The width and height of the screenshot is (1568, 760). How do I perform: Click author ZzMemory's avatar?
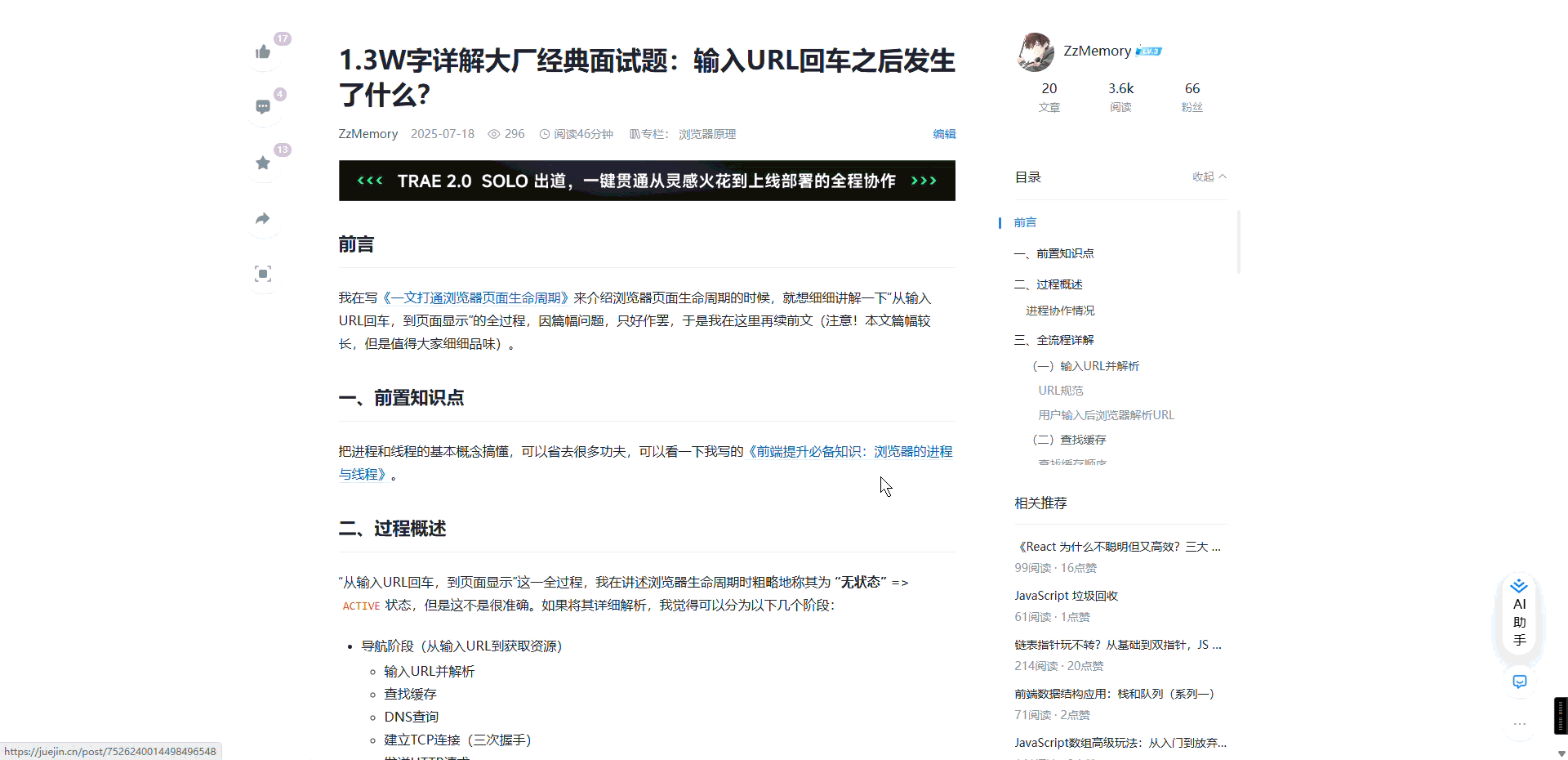(1036, 51)
